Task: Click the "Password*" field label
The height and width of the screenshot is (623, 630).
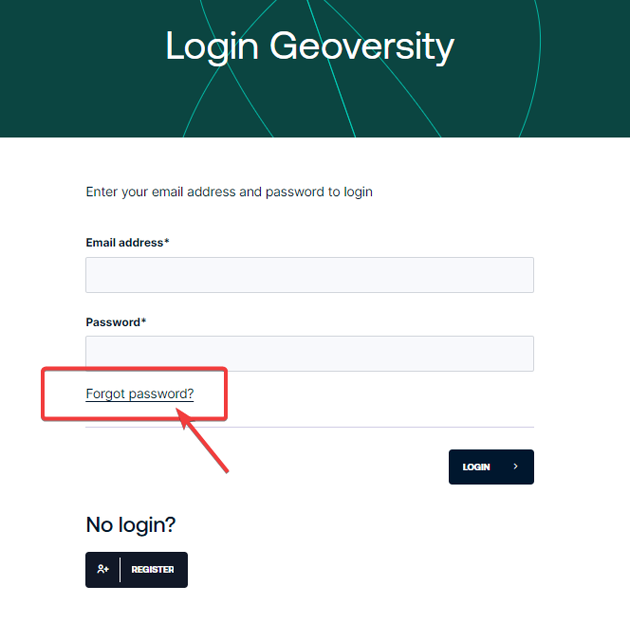Action: pyautogui.click(x=114, y=322)
